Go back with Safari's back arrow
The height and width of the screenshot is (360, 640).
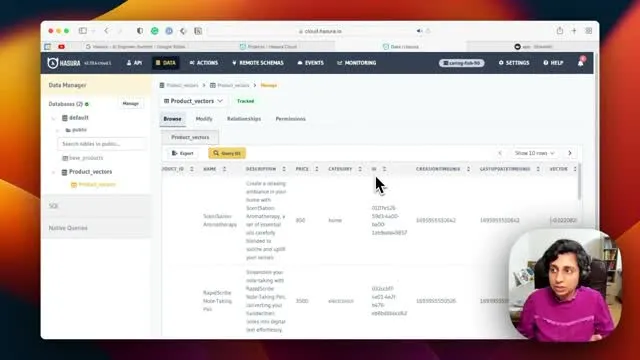(107, 31)
